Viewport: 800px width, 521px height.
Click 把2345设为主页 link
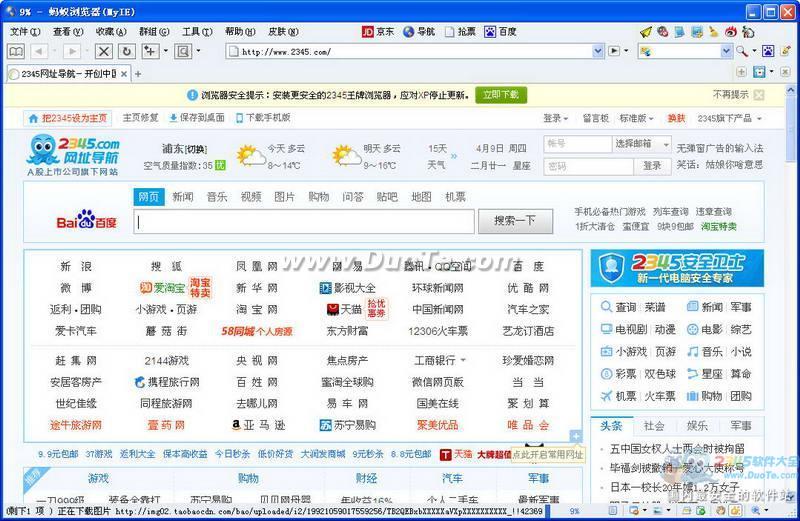click(68, 118)
